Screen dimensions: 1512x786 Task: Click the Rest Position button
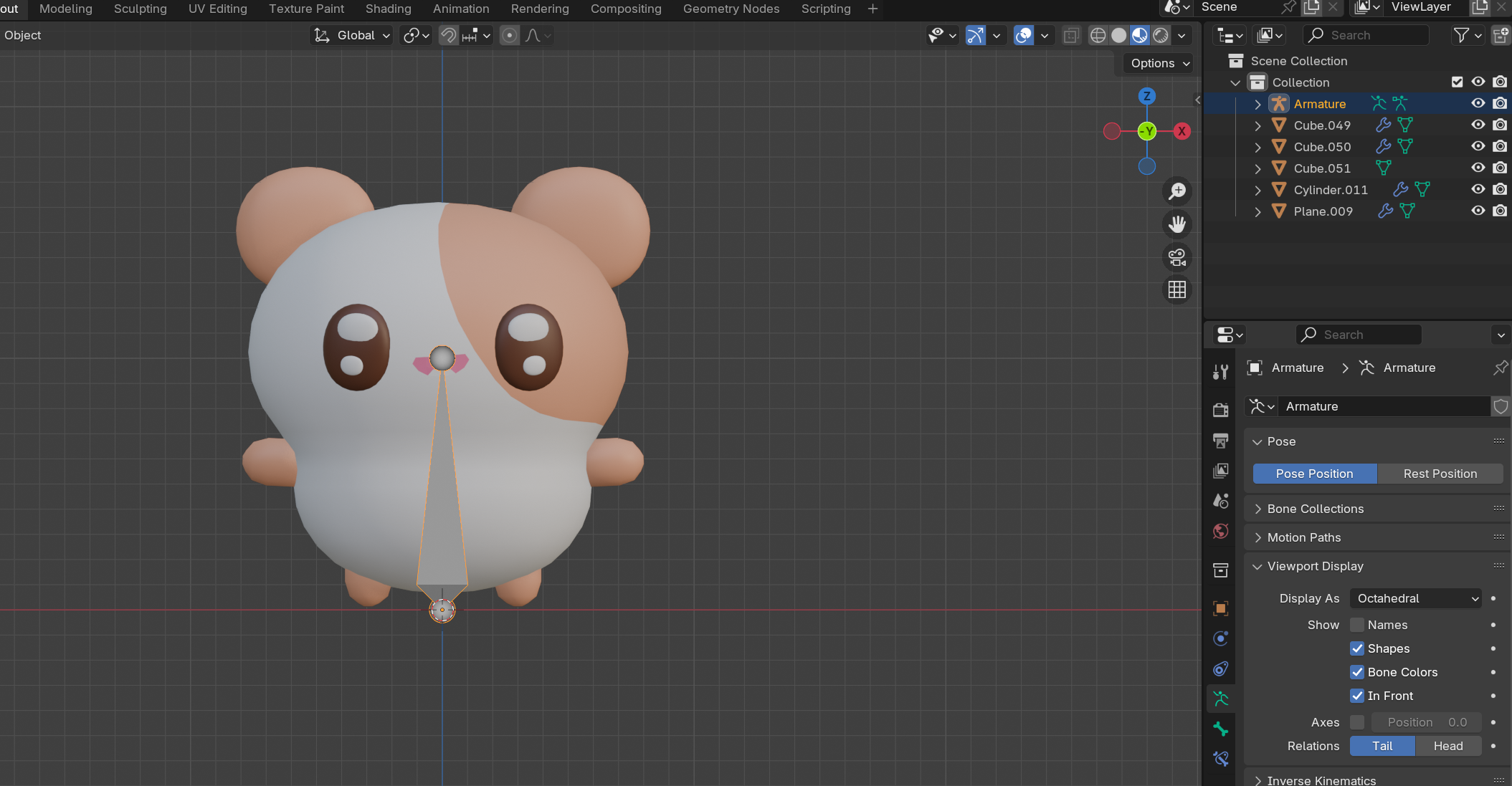(x=1440, y=474)
